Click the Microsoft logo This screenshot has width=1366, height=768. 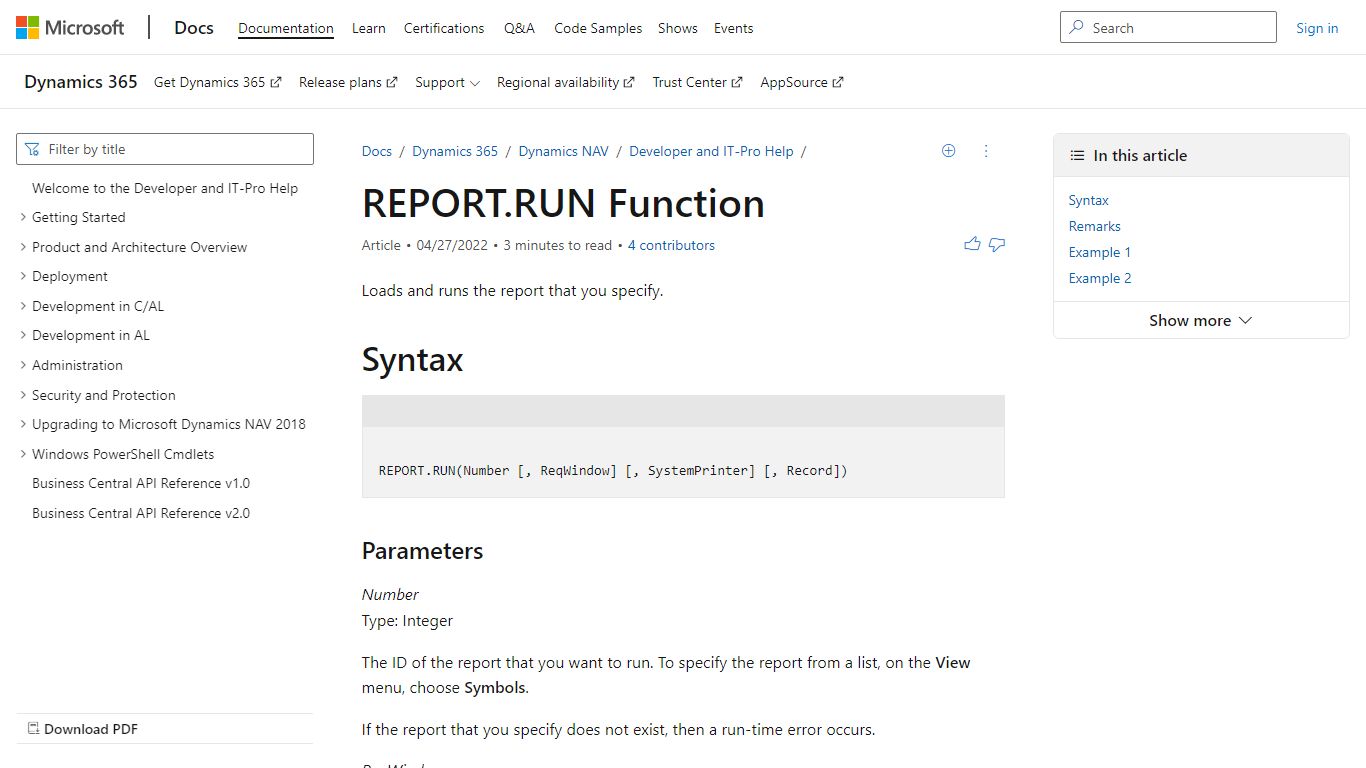(x=70, y=28)
